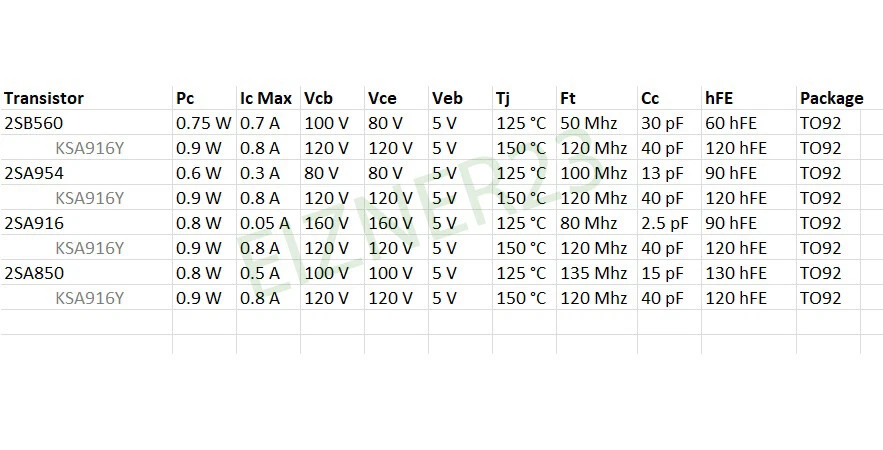Click the Tj header cell
883x450 pixels.
coord(503,98)
